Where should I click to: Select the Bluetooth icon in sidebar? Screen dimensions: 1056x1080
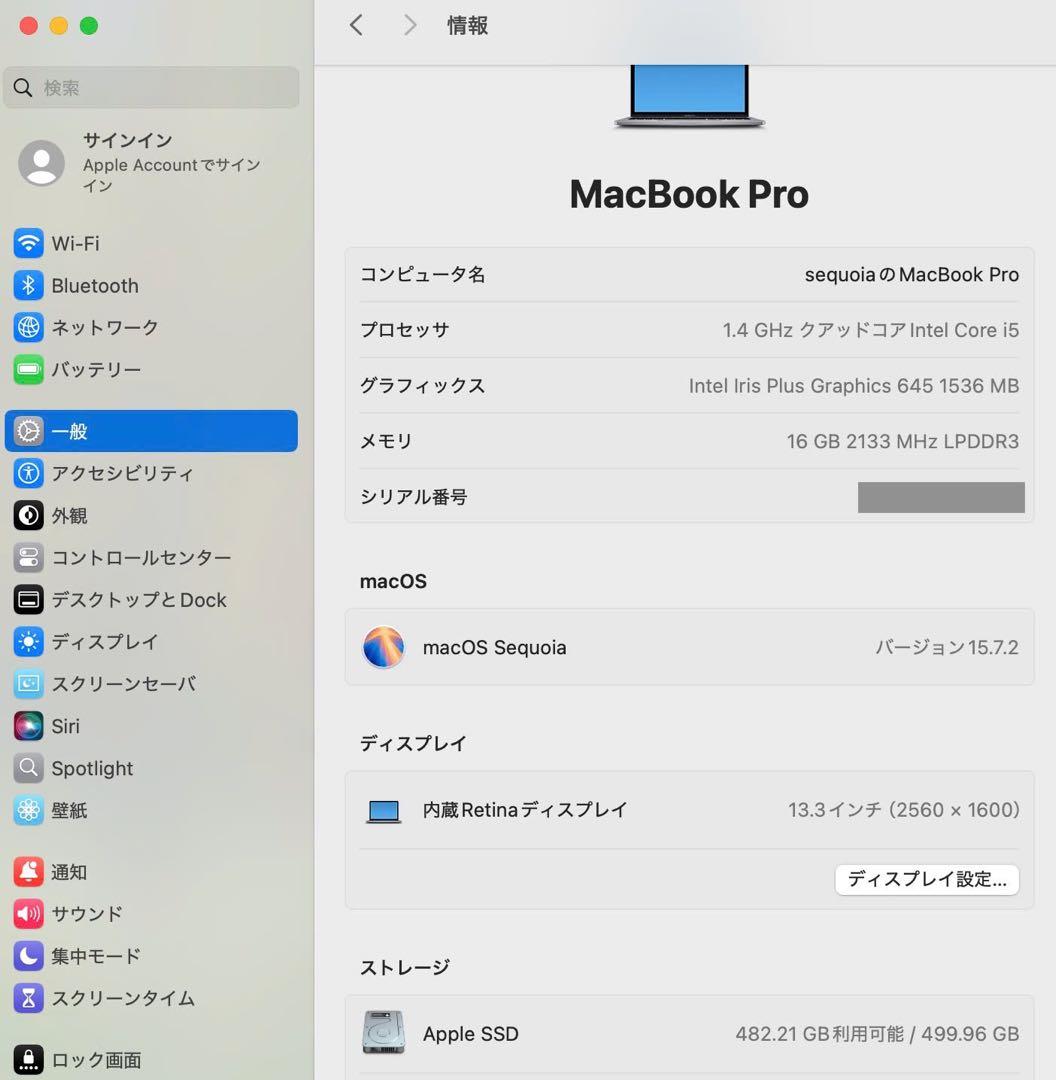28,285
